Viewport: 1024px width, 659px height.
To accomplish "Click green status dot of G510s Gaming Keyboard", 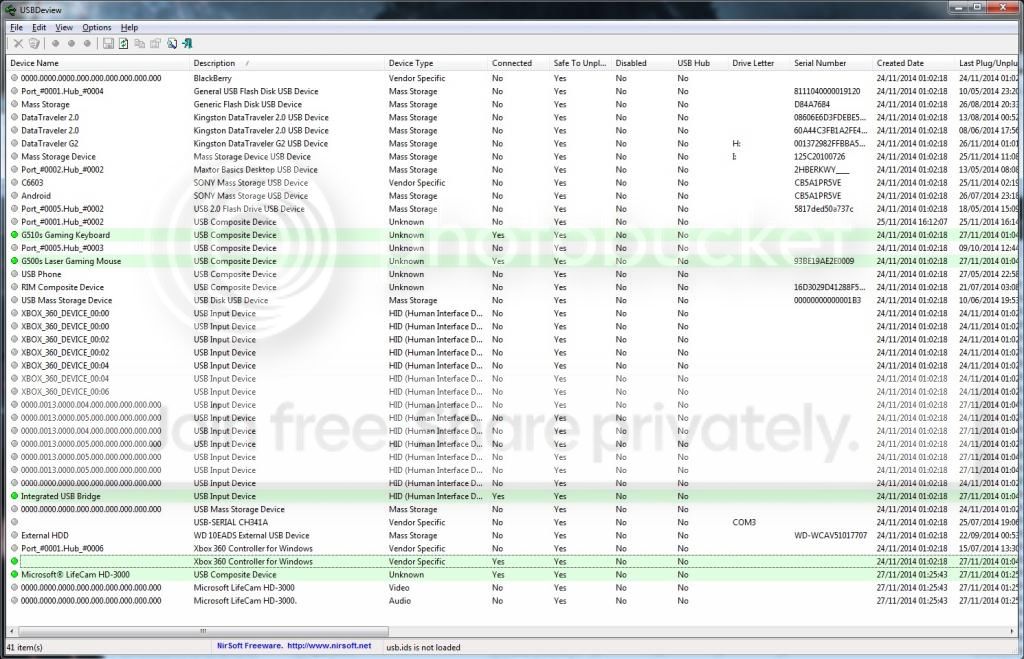I will (14, 234).
